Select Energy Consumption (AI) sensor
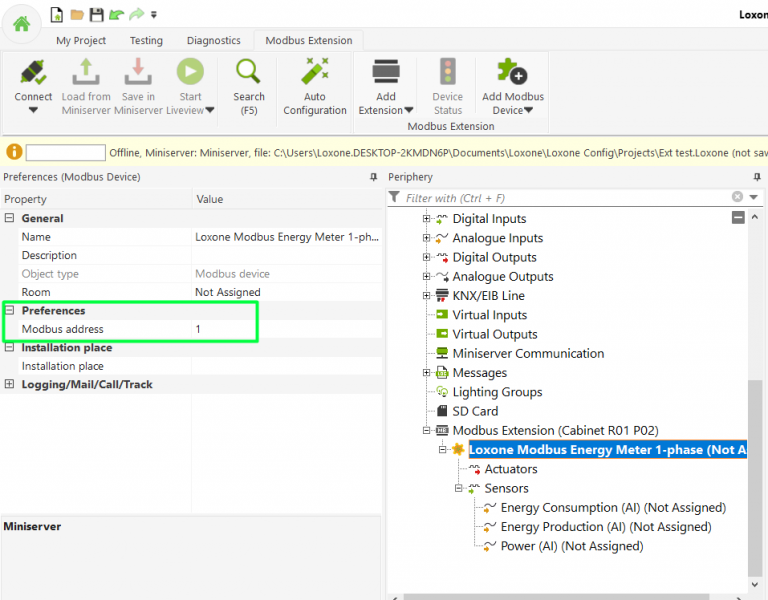This screenshot has height=600, width=768. pos(612,508)
